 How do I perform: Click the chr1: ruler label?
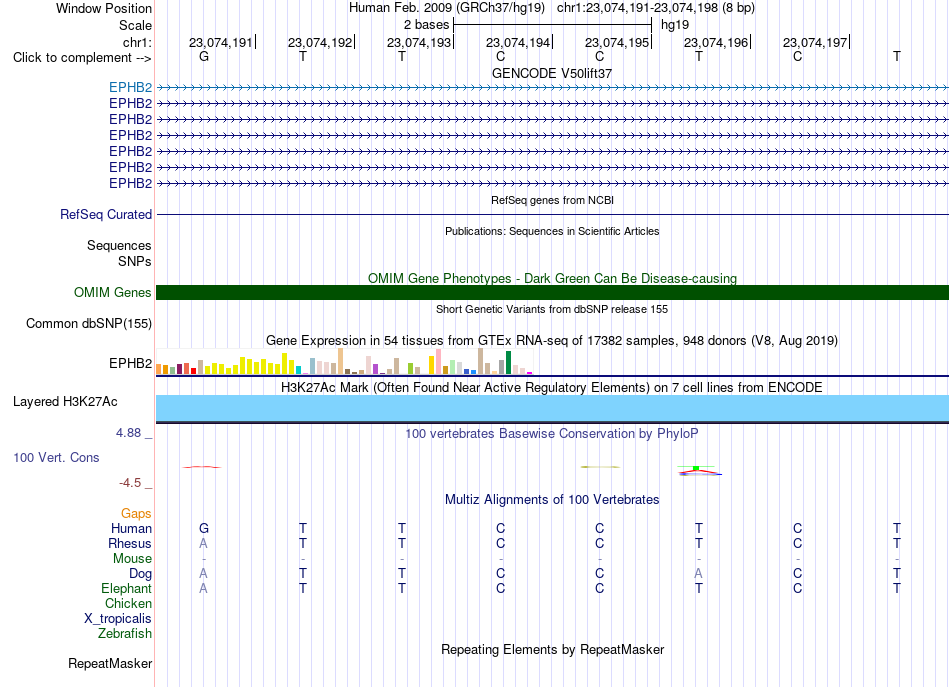[137, 42]
